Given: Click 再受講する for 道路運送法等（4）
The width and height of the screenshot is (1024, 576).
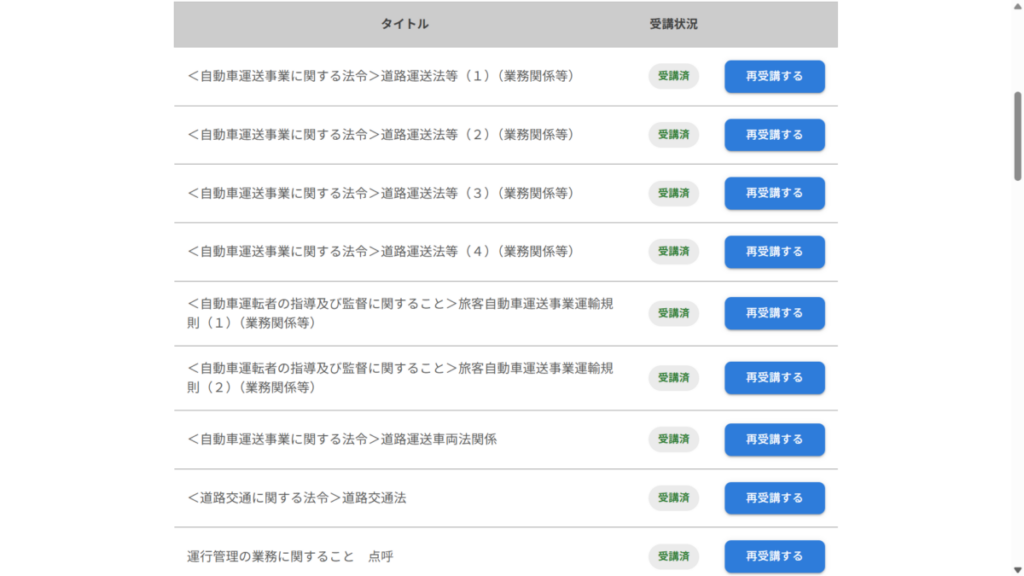Looking at the screenshot, I should [x=774, y=251].
